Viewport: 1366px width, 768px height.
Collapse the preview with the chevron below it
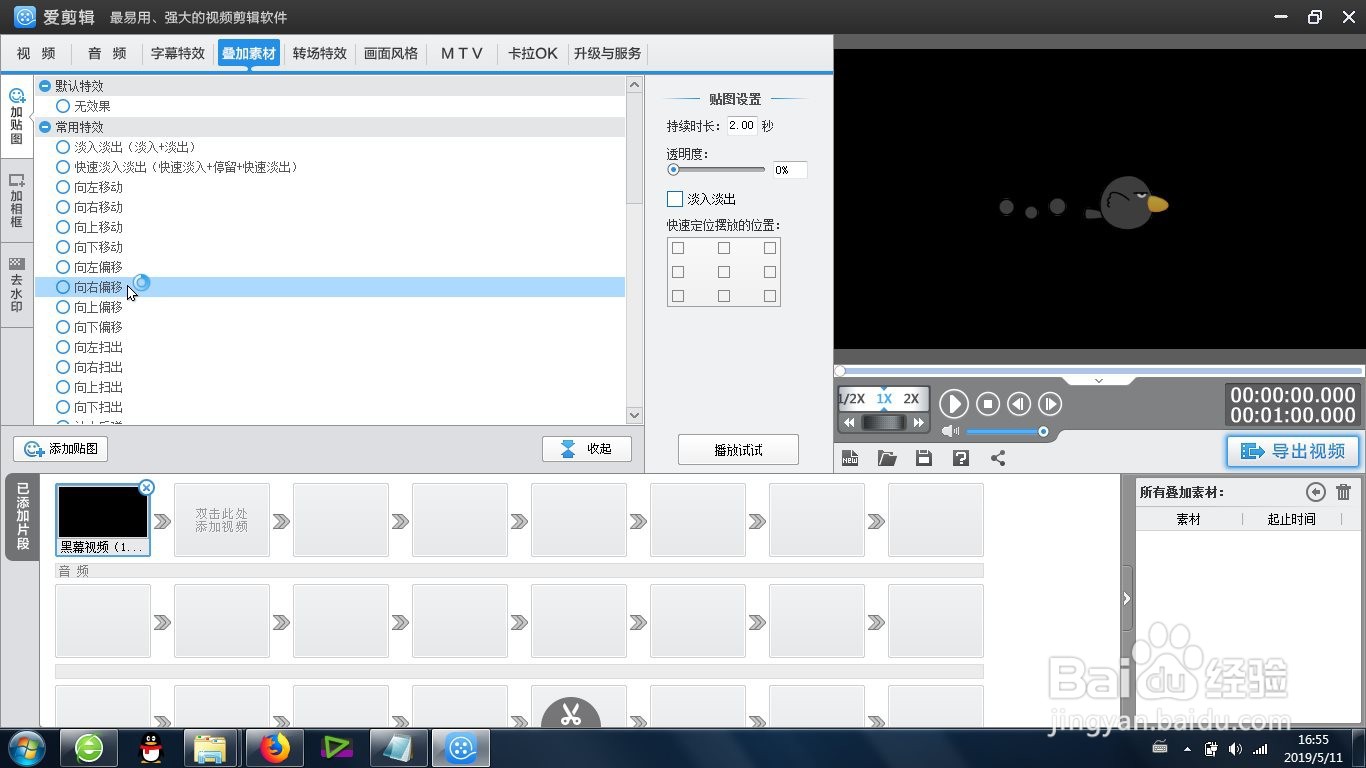pos(1098,381)
